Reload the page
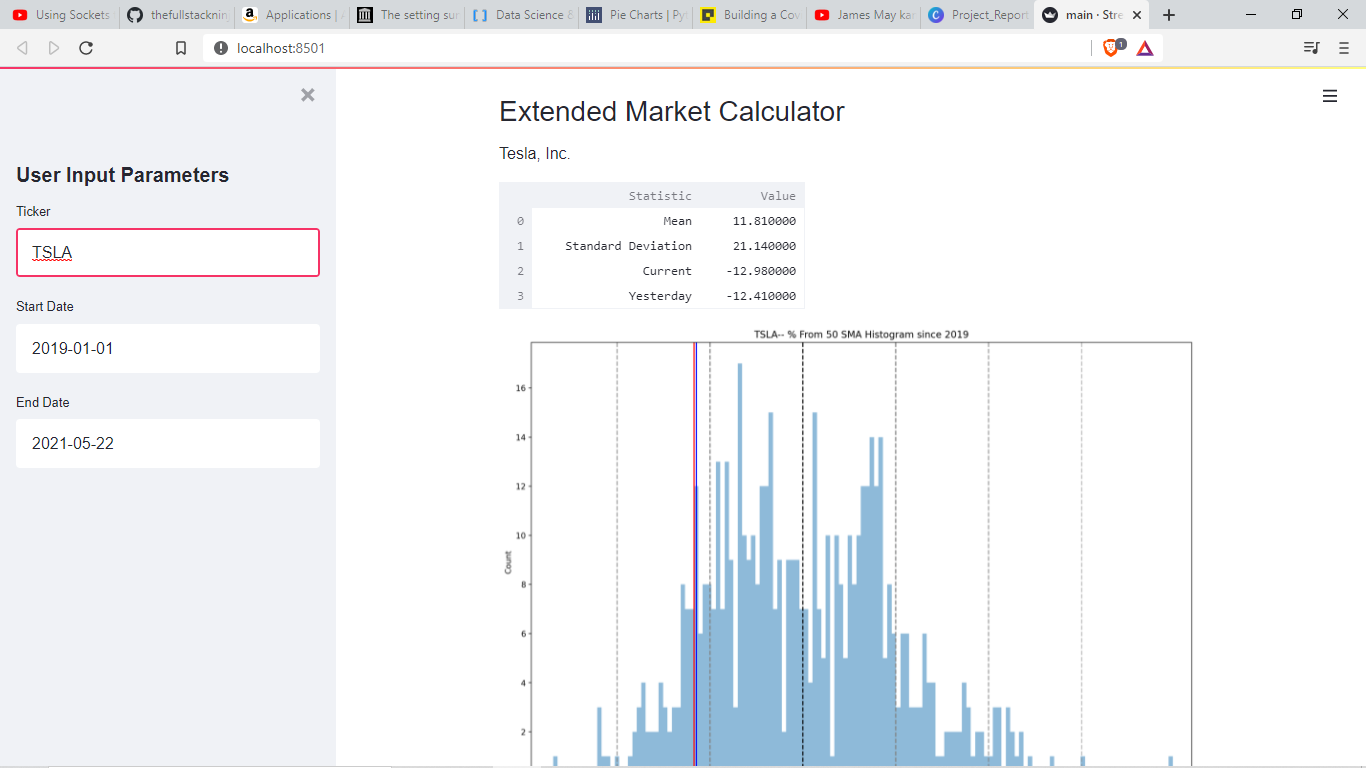The width and height of the screenshot is (1366, 768). tap(86, 48)
